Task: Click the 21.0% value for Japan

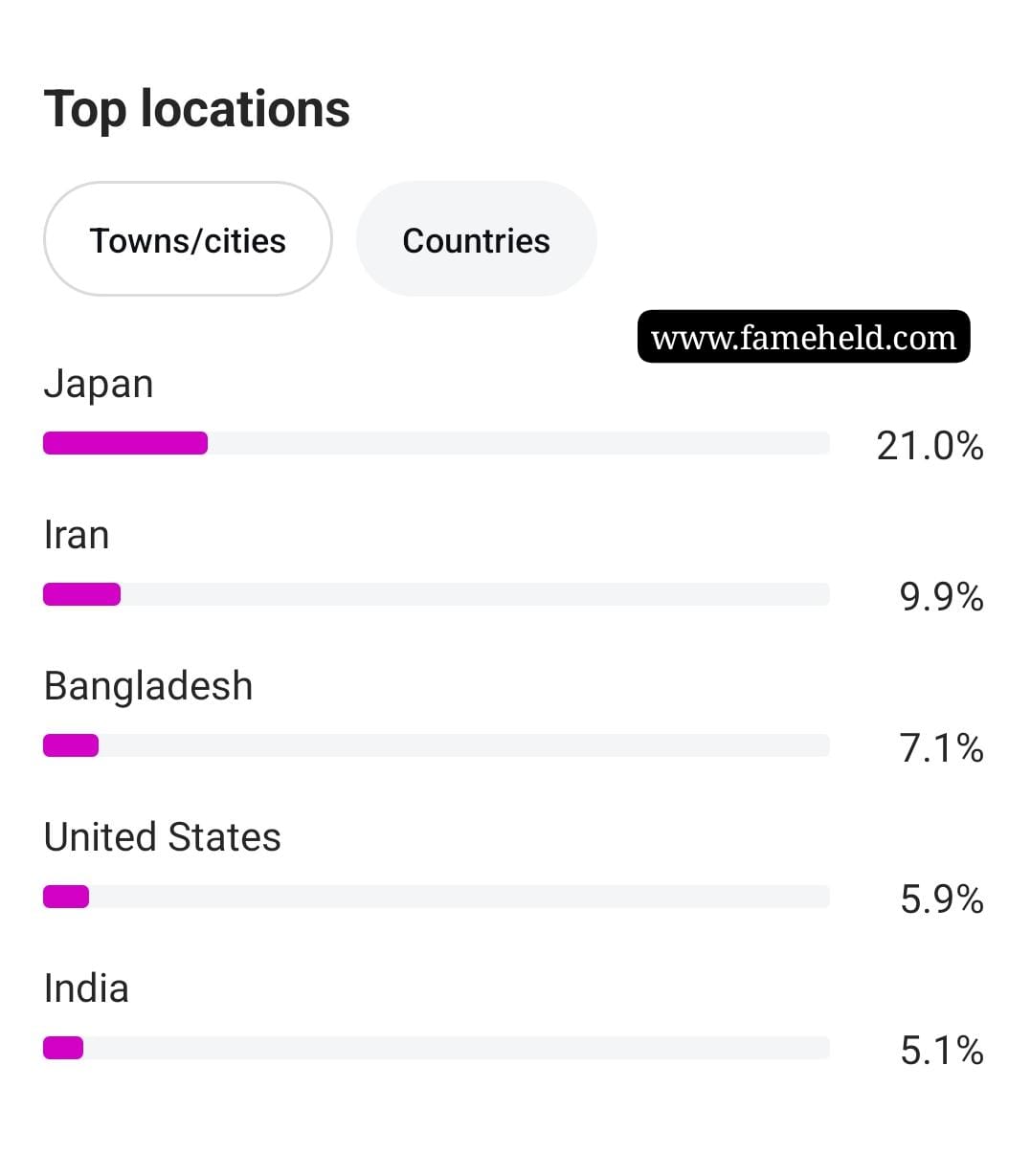Action: point(930,446)
